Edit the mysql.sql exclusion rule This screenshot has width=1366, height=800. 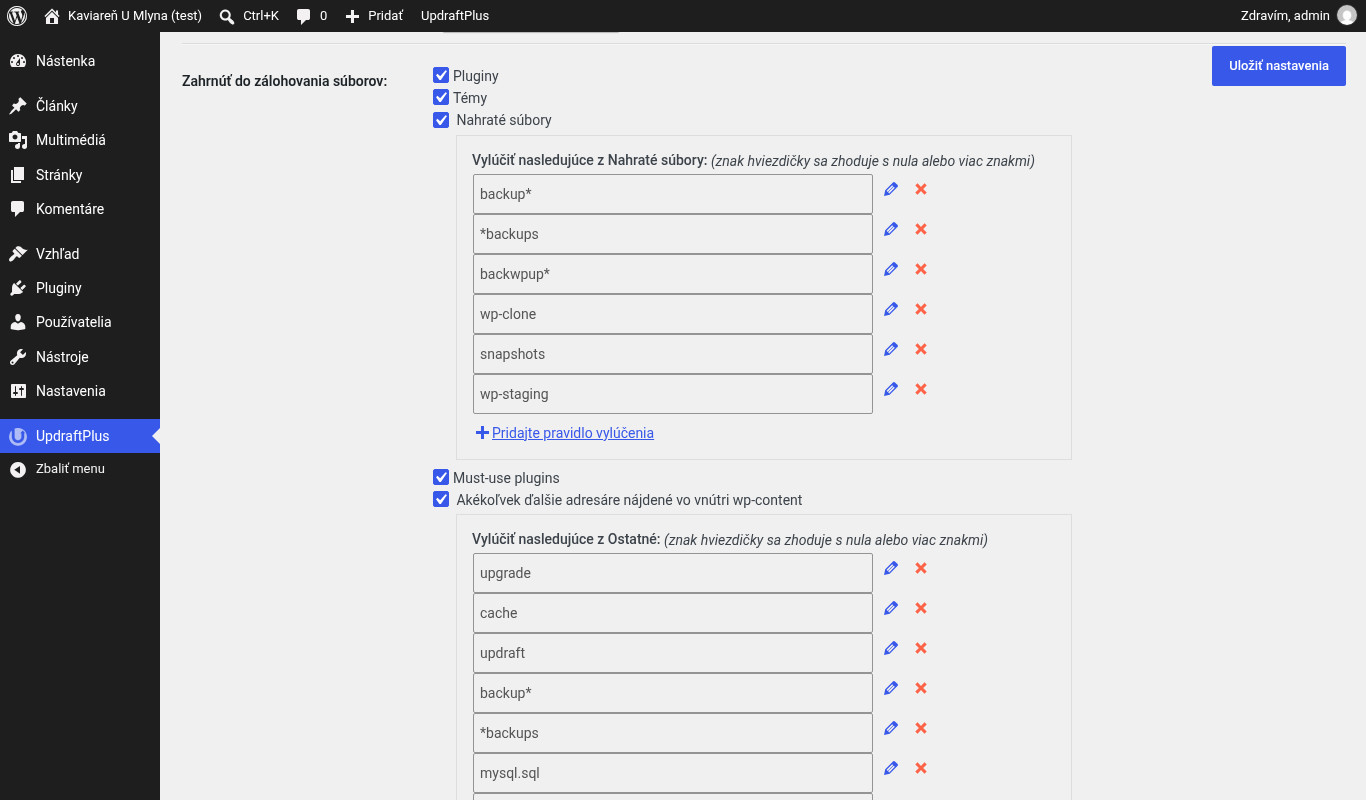pos(891,768)
